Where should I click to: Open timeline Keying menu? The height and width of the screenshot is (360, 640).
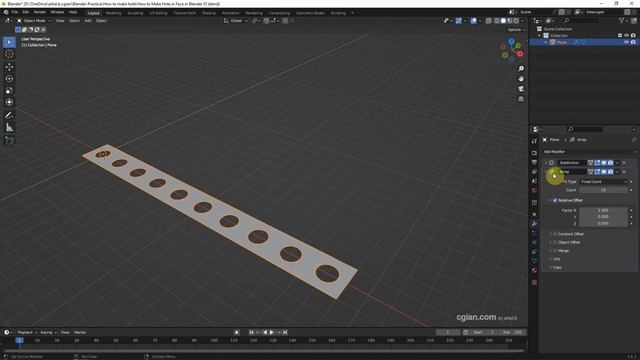(x=48, y=332)
